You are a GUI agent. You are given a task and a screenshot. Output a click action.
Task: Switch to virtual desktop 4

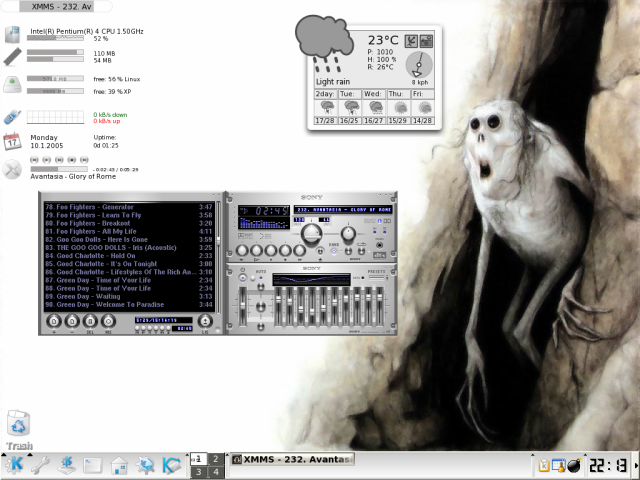216,472
